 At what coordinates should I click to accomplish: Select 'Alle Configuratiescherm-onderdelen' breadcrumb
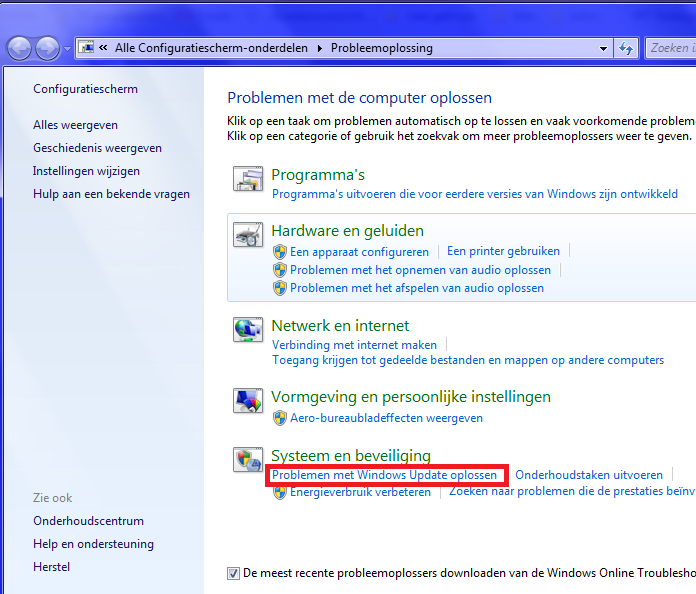pos(211,48)
